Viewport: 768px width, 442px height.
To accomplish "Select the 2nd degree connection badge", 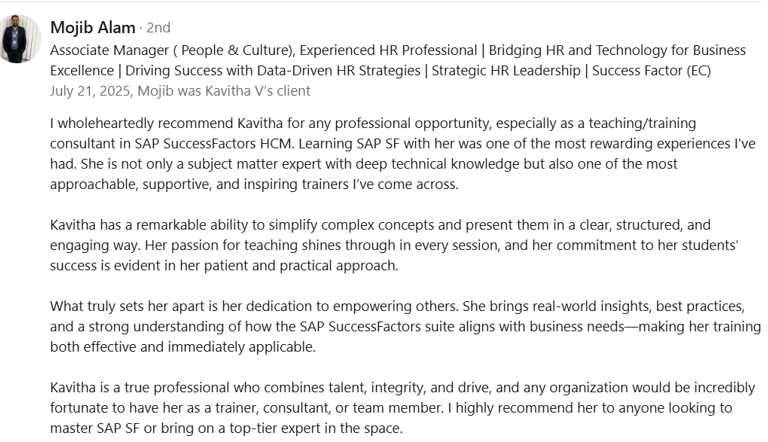I will pos(158,27).
